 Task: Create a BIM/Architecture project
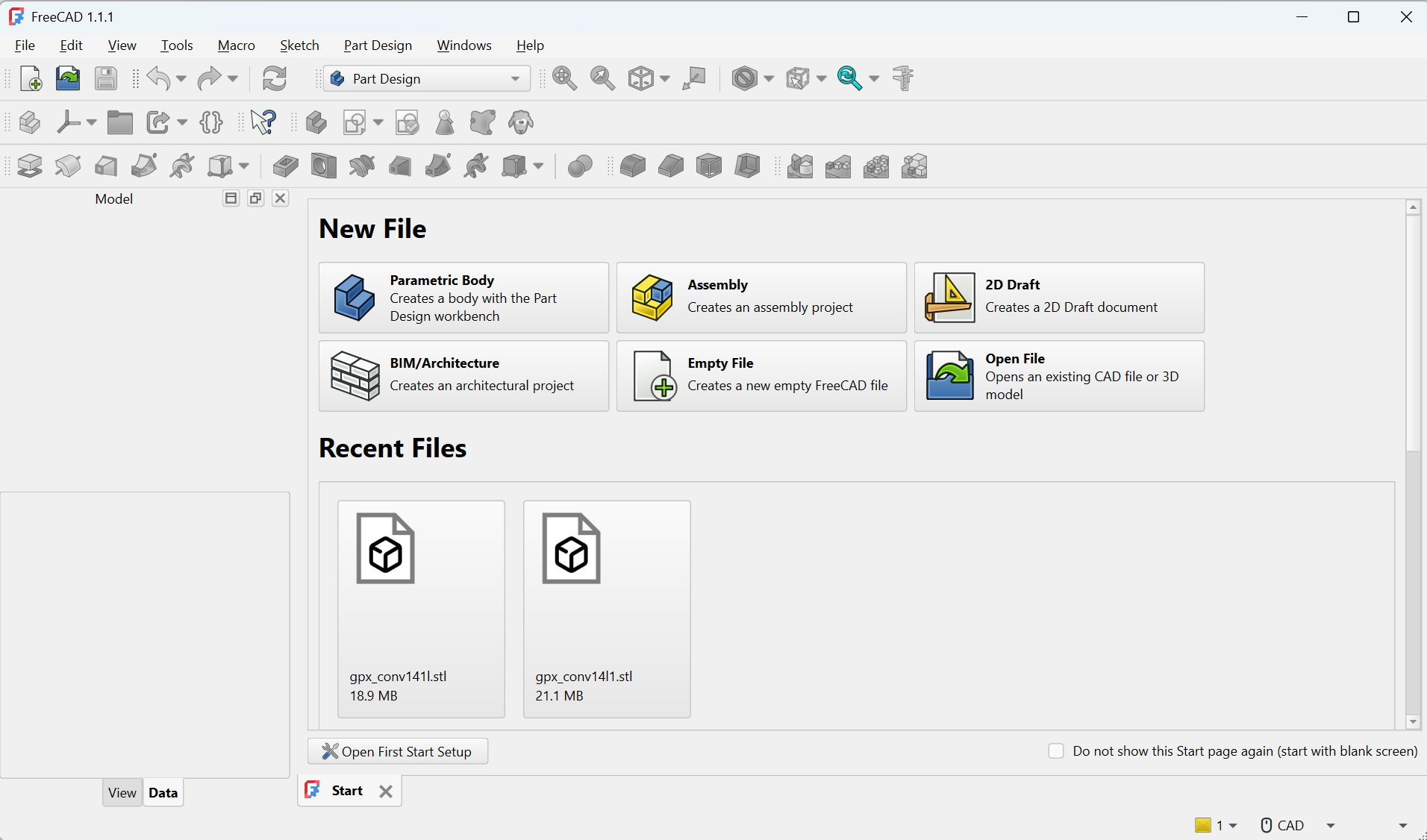tap(463, 376)
